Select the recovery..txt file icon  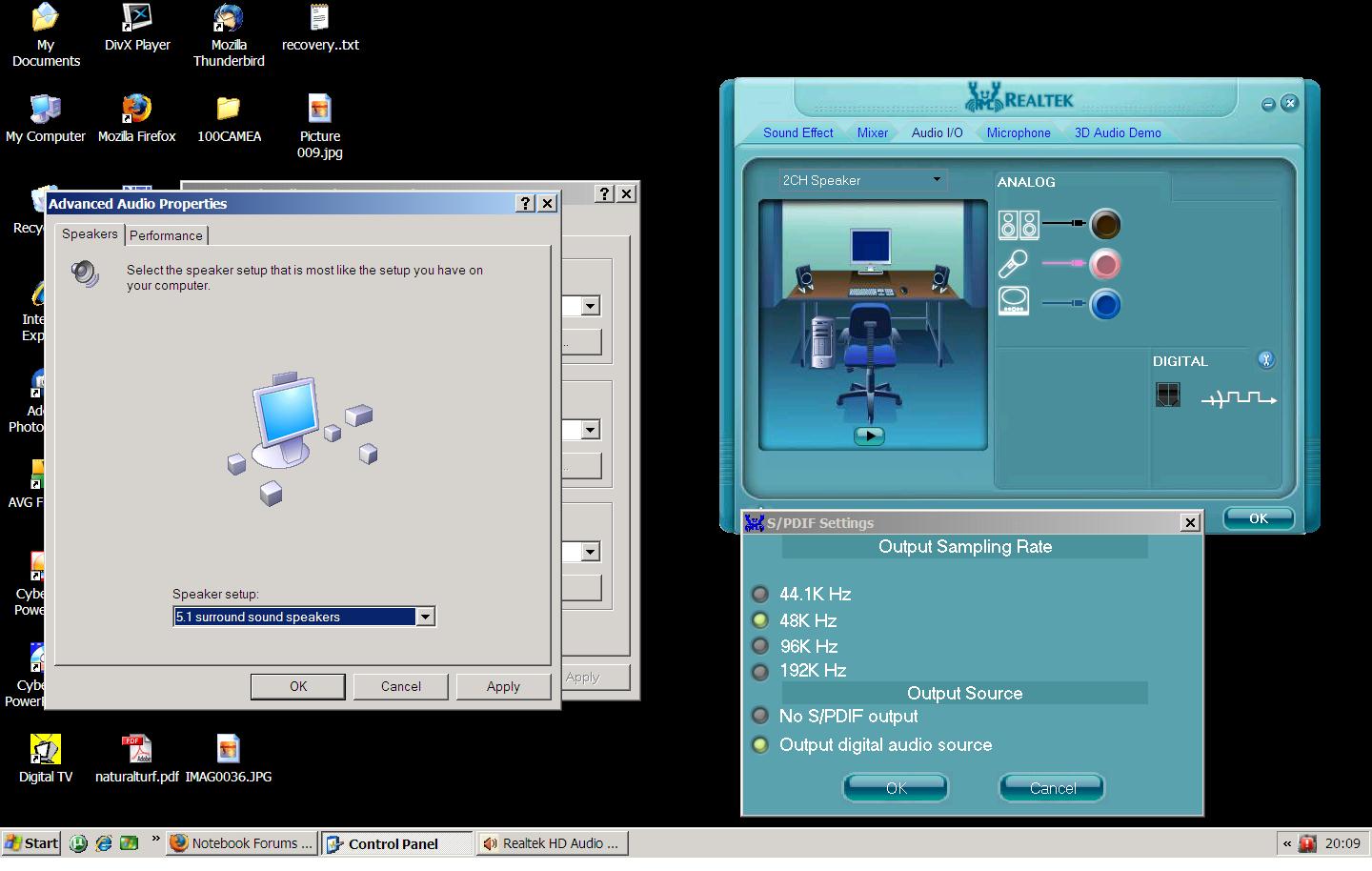click(x=320, y=29)
